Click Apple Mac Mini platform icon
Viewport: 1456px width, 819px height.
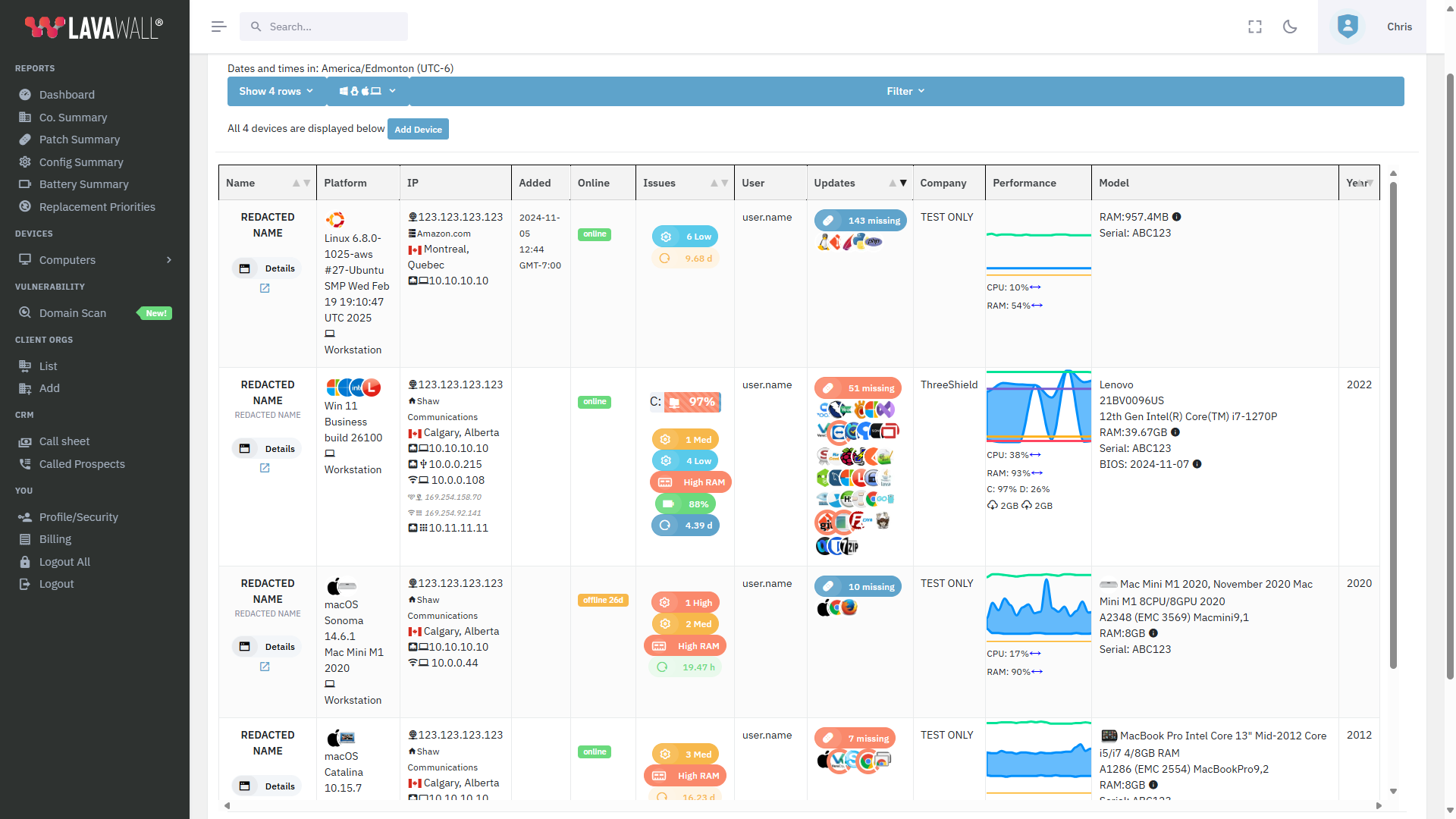tap(341, 586)
